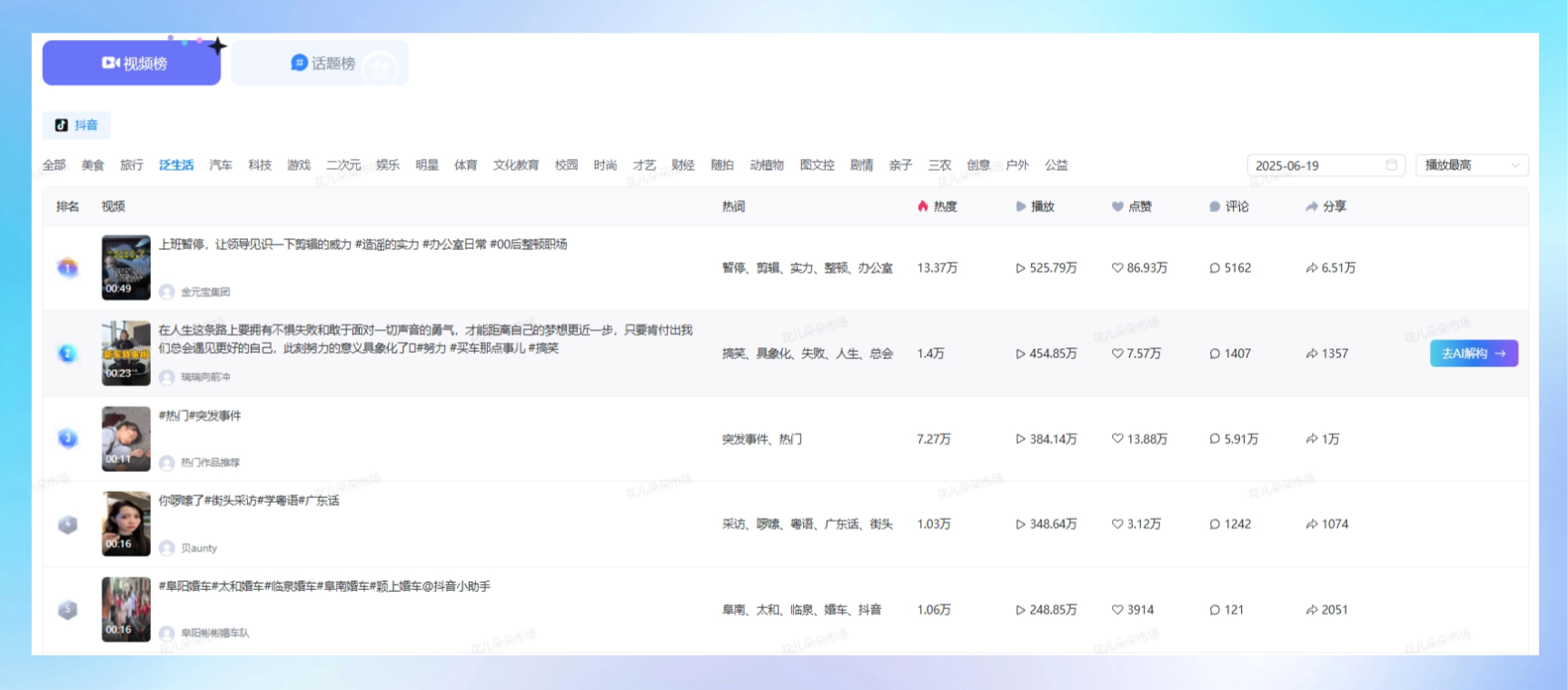
Task: Open author 金元宝集团 profile
Action: (x=194, y=292)
